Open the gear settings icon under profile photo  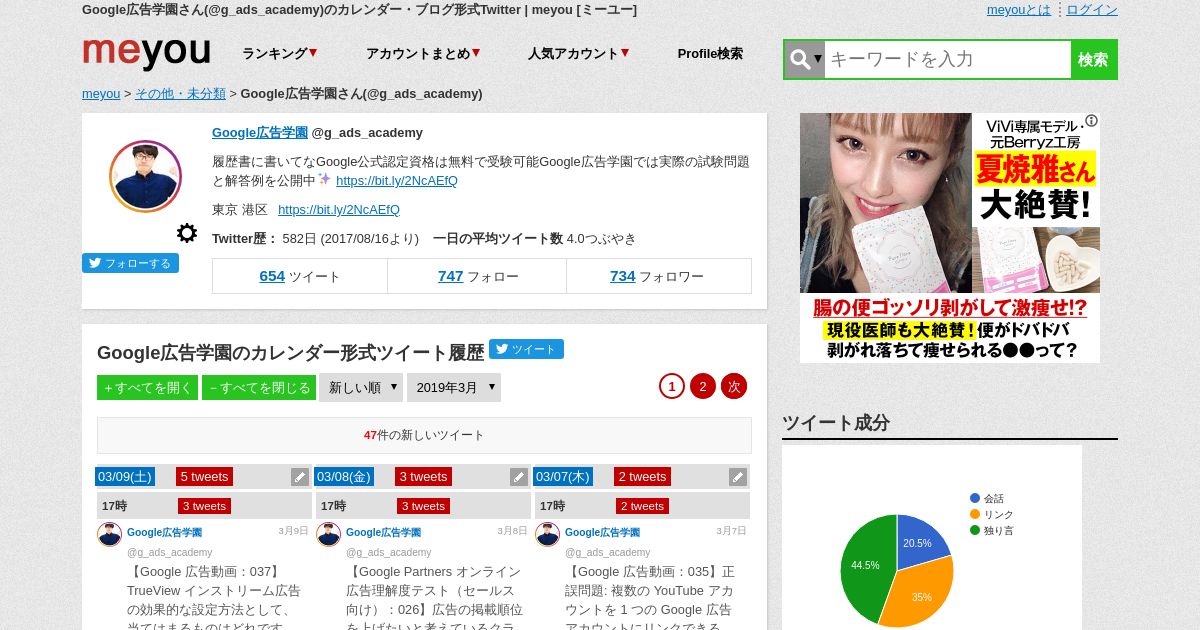click(x=187, y=233)
